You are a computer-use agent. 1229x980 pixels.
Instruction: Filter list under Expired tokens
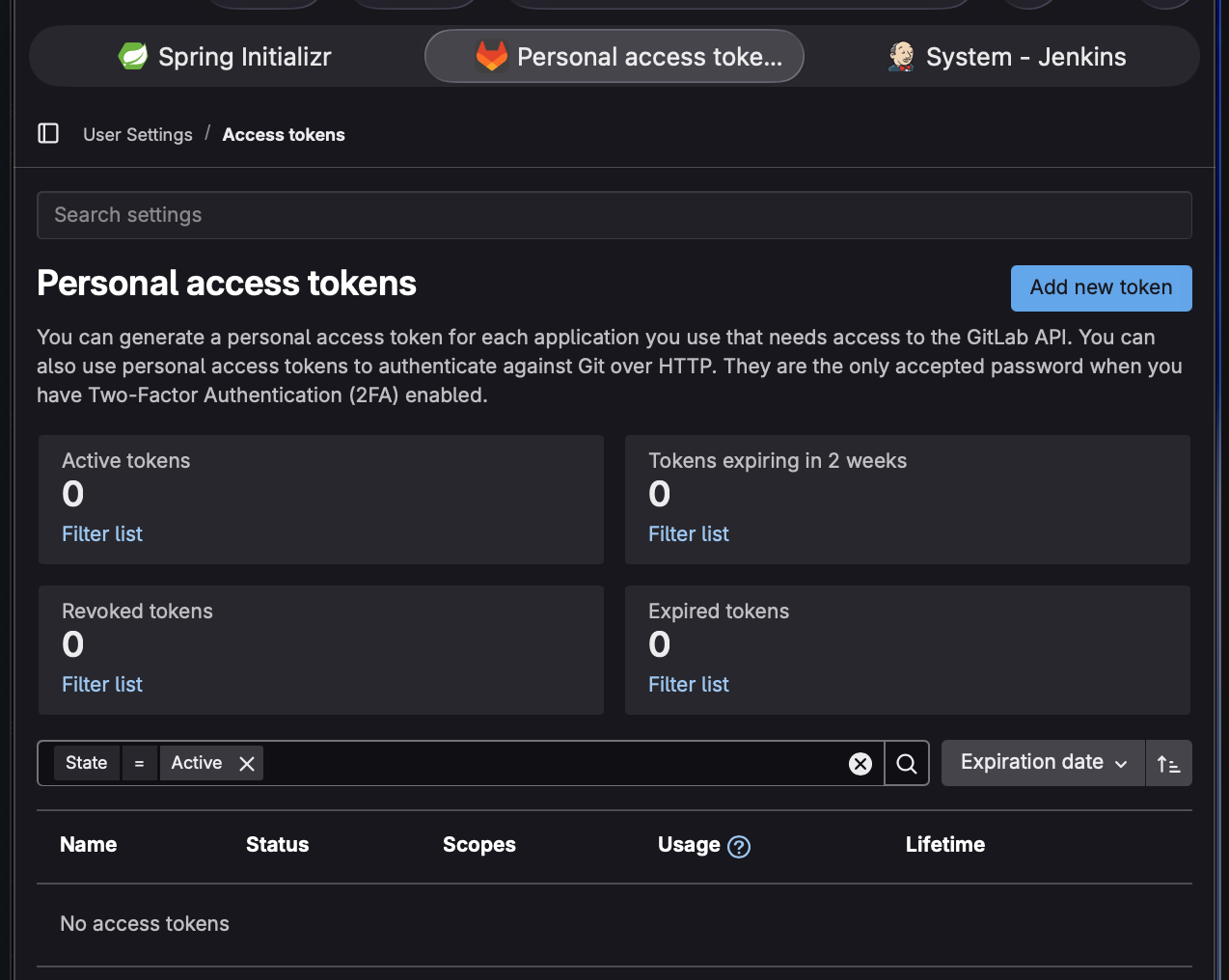(689, 685)
